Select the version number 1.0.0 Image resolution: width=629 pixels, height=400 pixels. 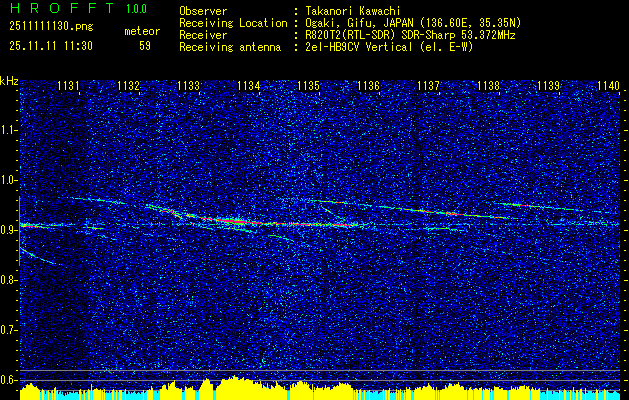tap(136, 9)
